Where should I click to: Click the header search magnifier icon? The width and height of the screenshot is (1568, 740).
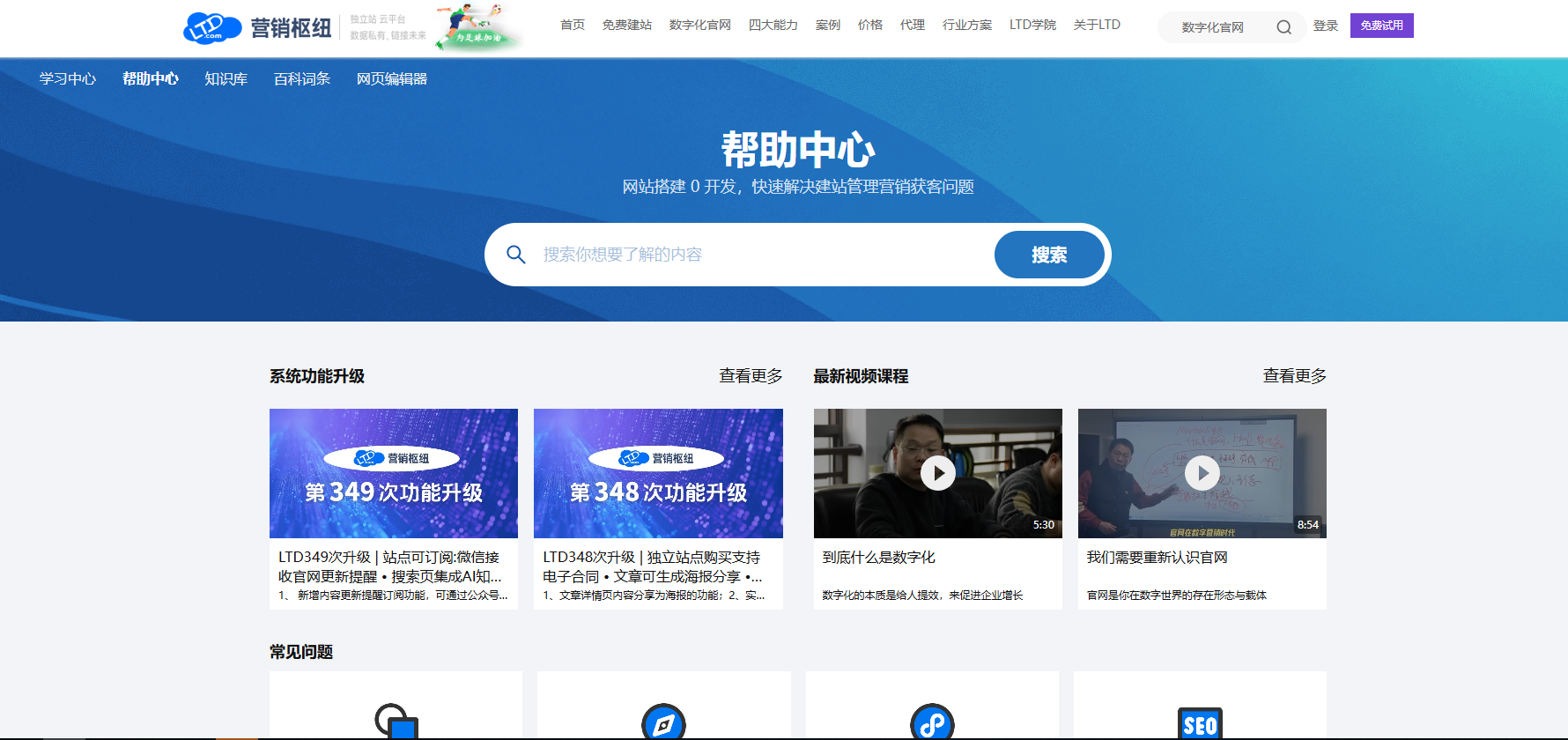coord(1283,27)
